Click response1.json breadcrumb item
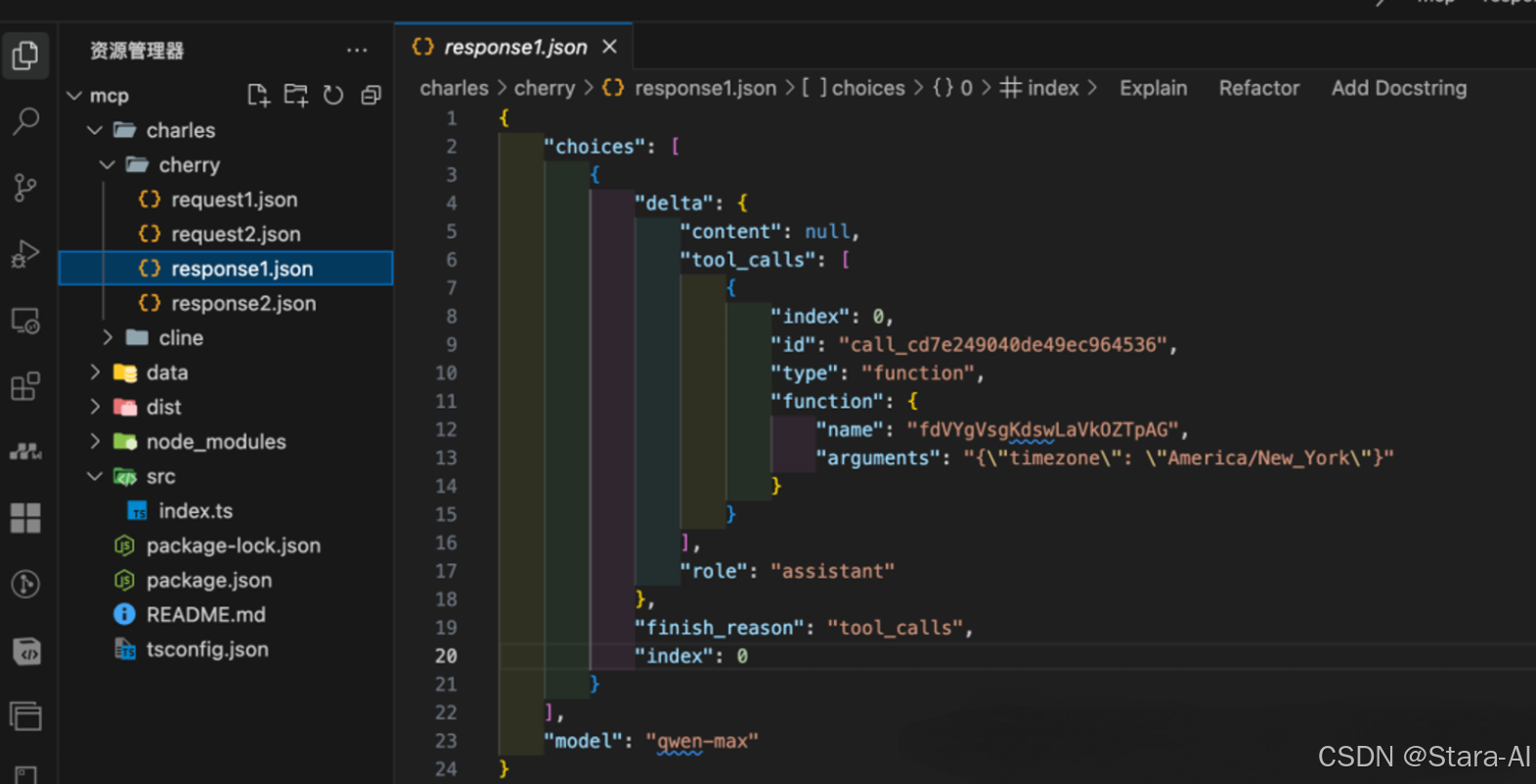 coord(705,88)
